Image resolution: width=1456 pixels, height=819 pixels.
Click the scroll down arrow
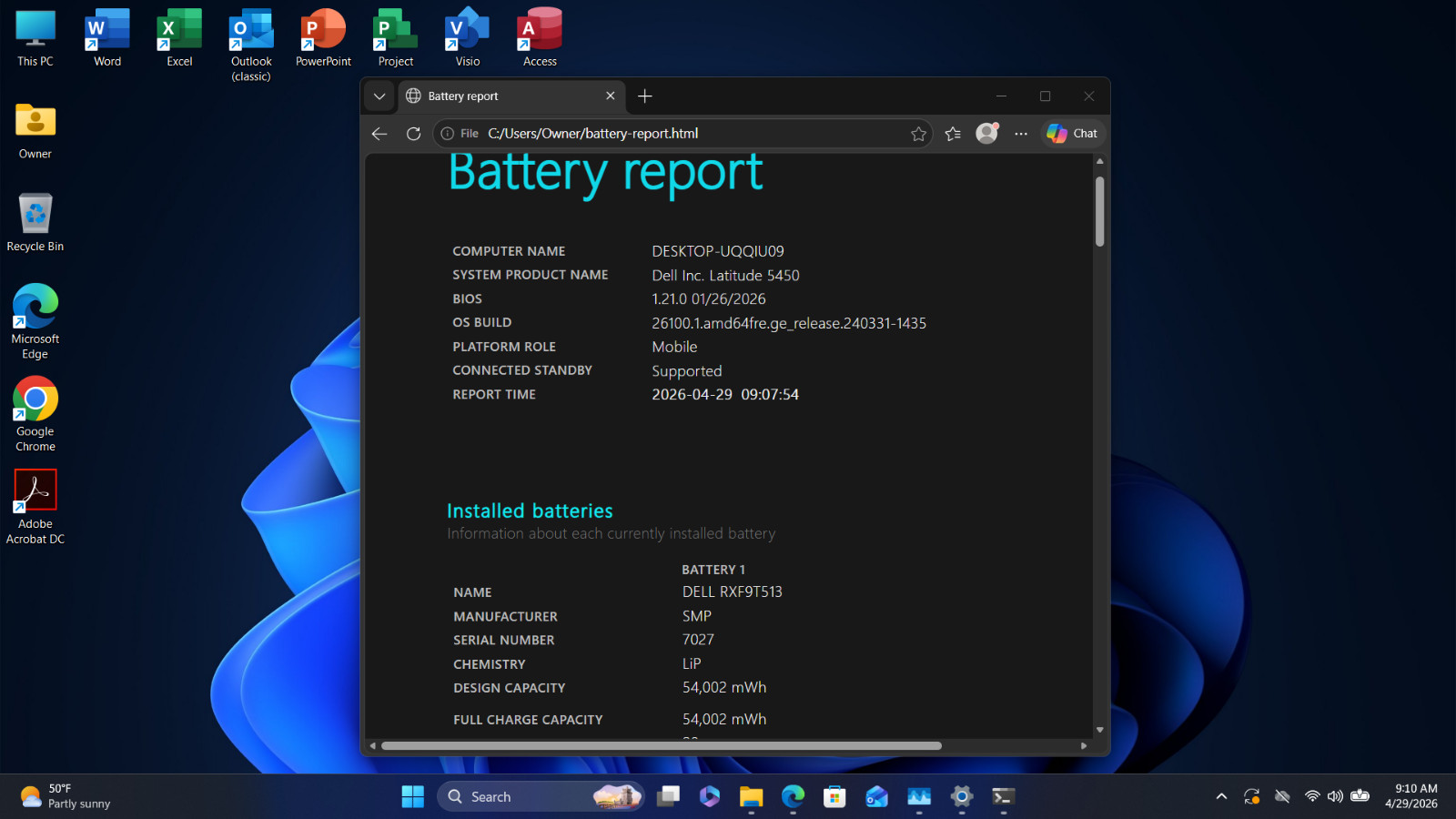1099,730
